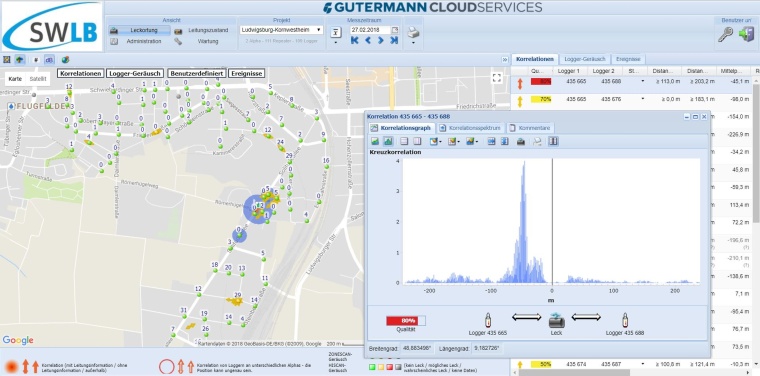Screen dimensions: 760x376
Task: Toggle fullscreen on the map
Action: point(496,78)
